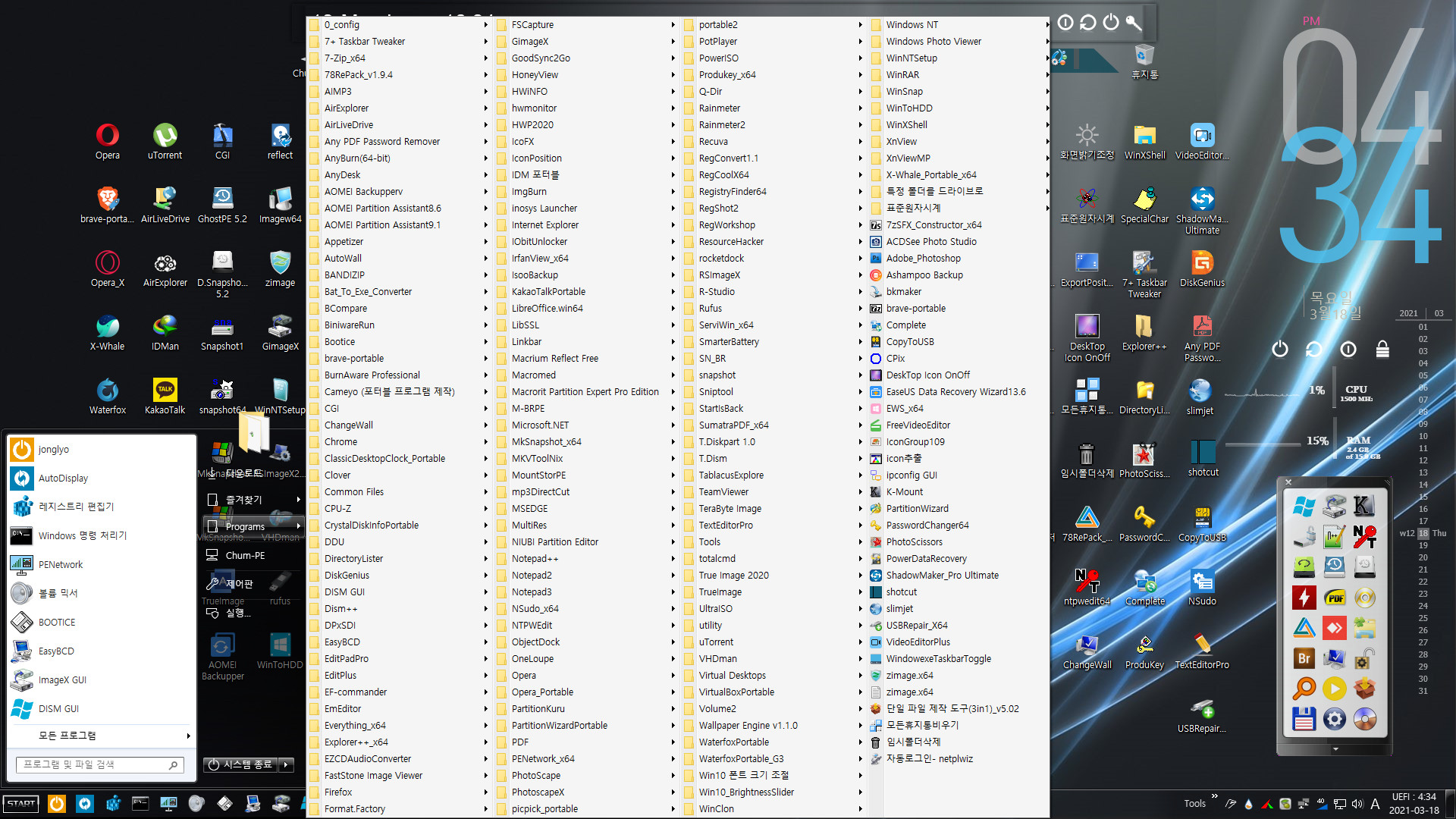Expand the PotPlayer menu folder

tap(773, 41)
